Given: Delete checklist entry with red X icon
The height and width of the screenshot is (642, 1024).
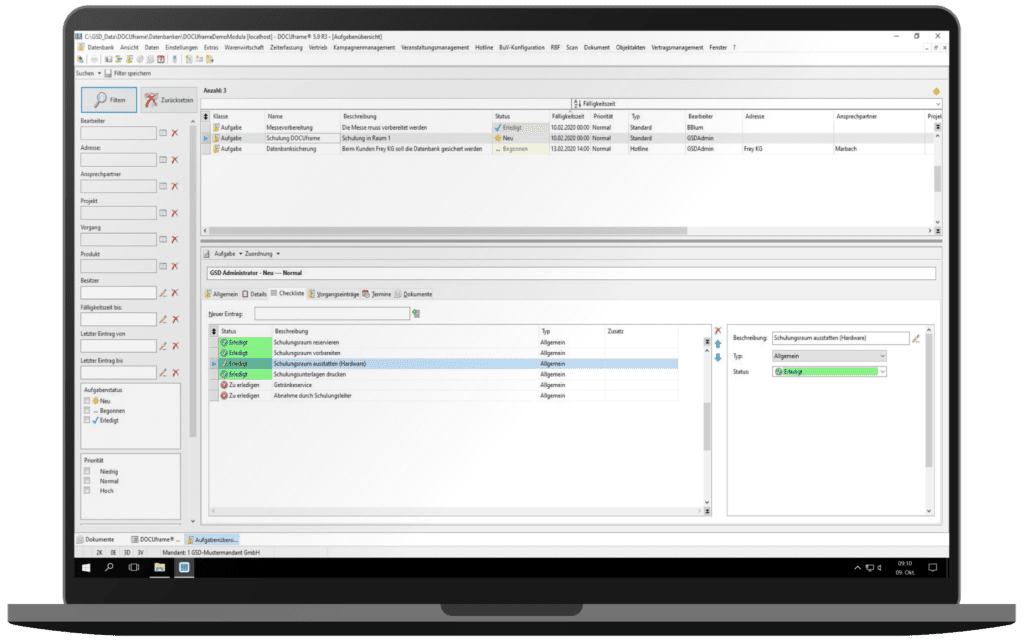Looking at the screenshot, I should [x=718, y=331].
